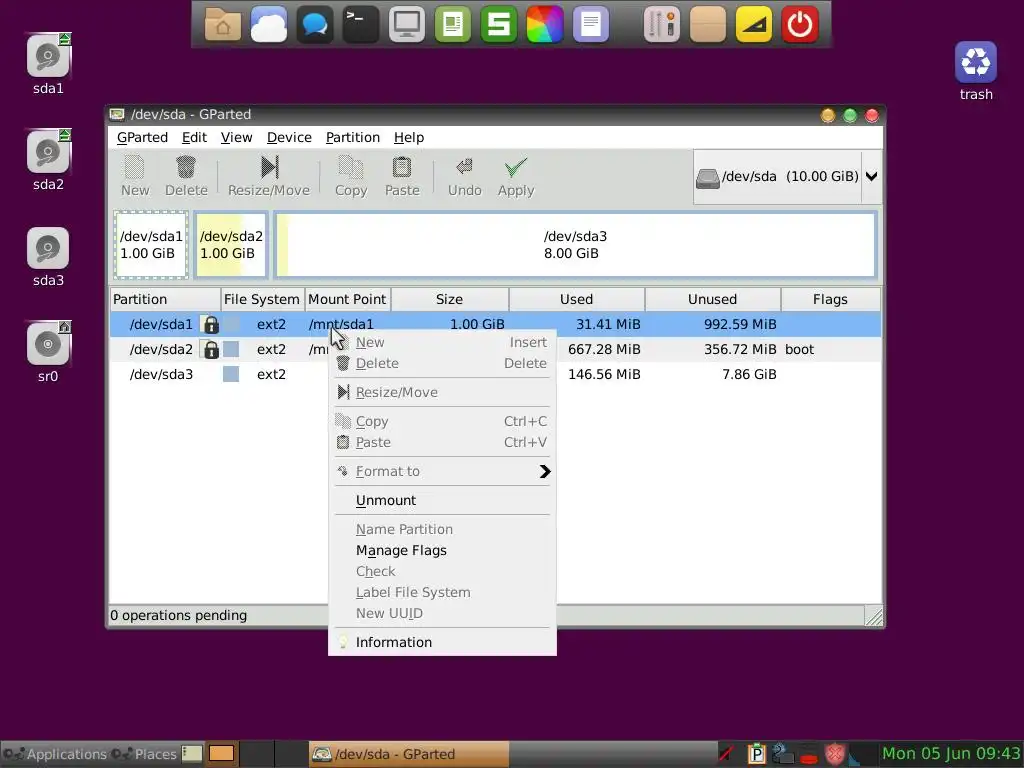Click the Size column header

(x=450, y=300)
